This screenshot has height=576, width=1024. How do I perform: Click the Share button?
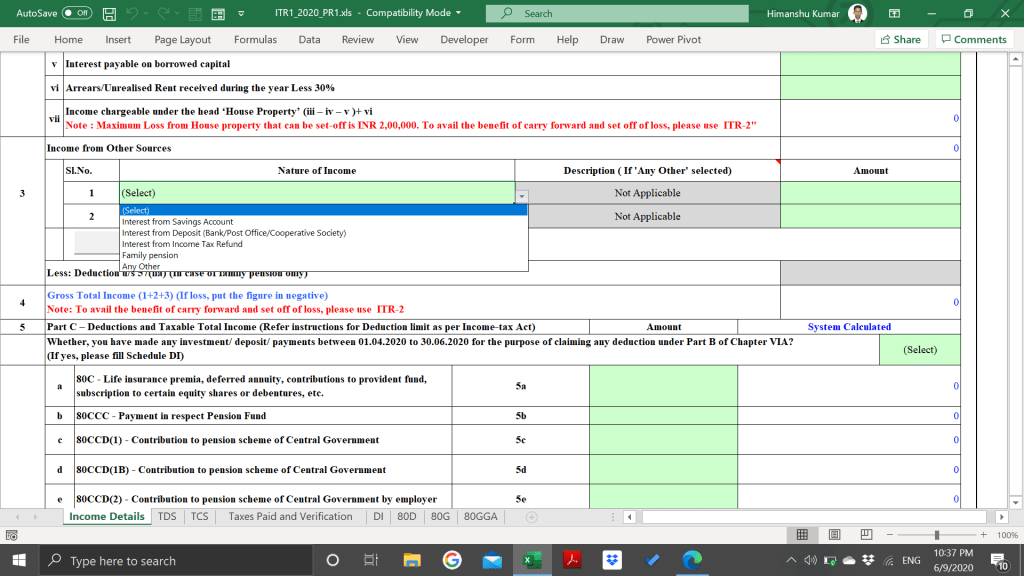[x=901, y=39]
